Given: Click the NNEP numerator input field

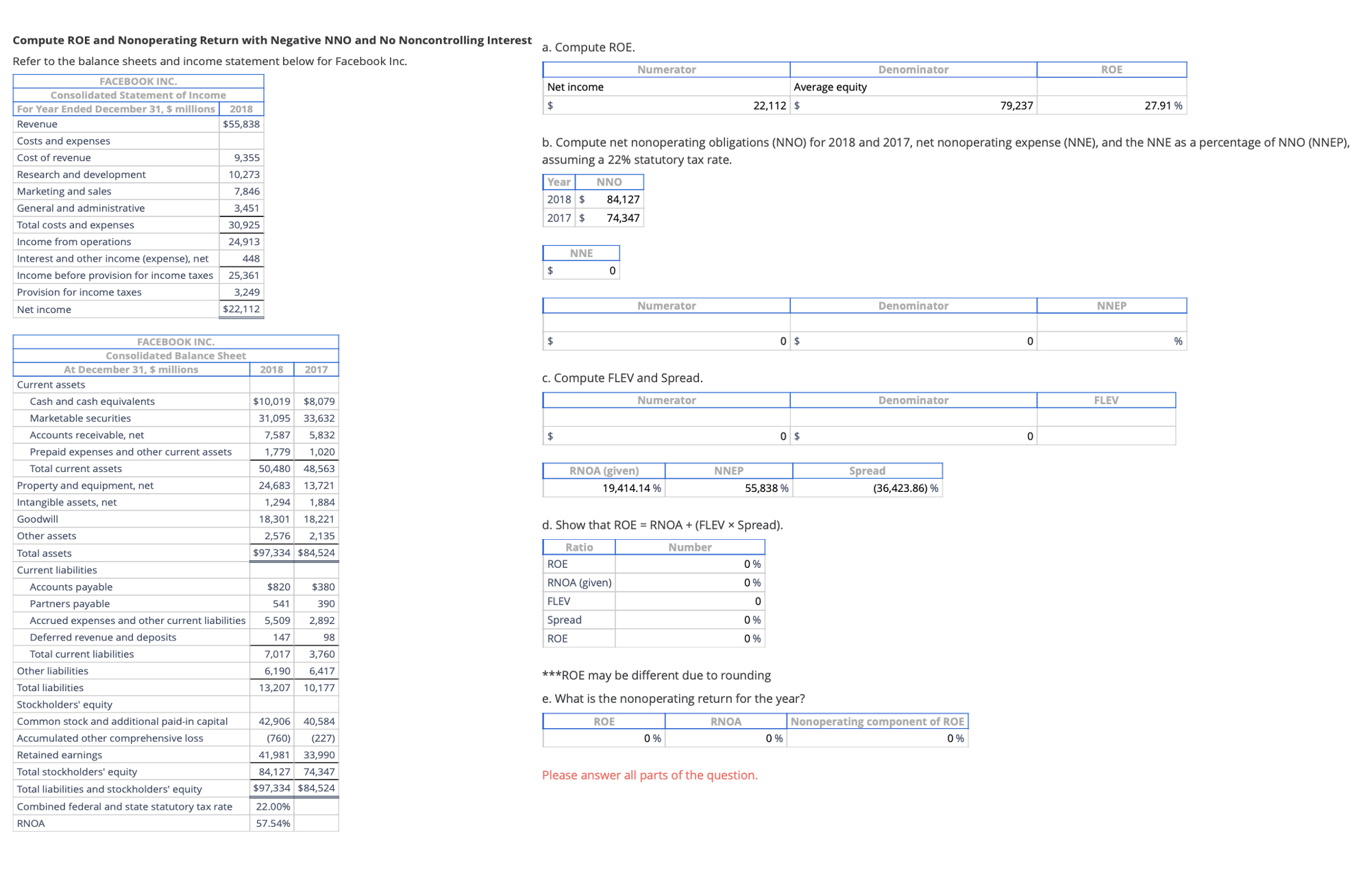Looking at the screenshot, I should 665,339.
